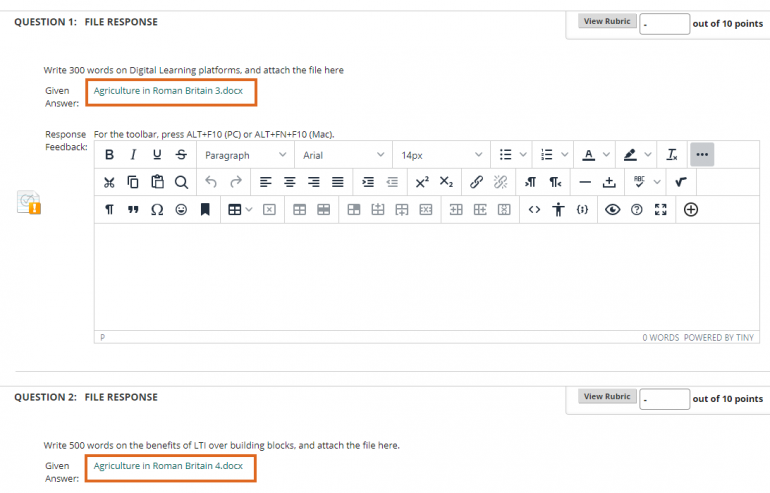
Task: Apply underline formatting
Action: pyautogui.click(x=157, y=155)
